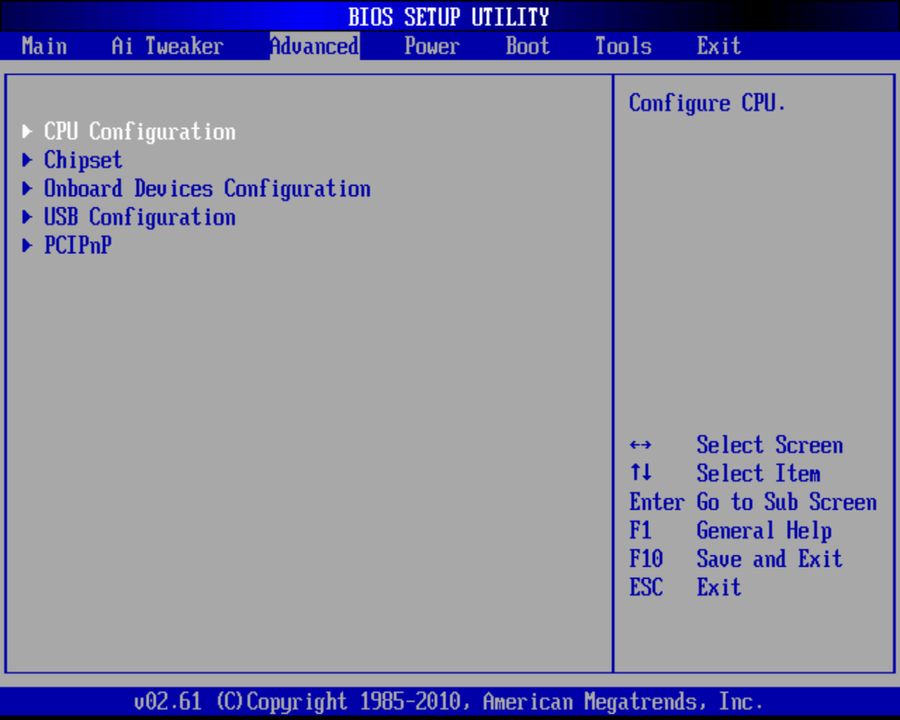The width and height of the screenshot is (900, 720).
Task: Click the CPU Configuration disclosure triangle
Action: 26,130
